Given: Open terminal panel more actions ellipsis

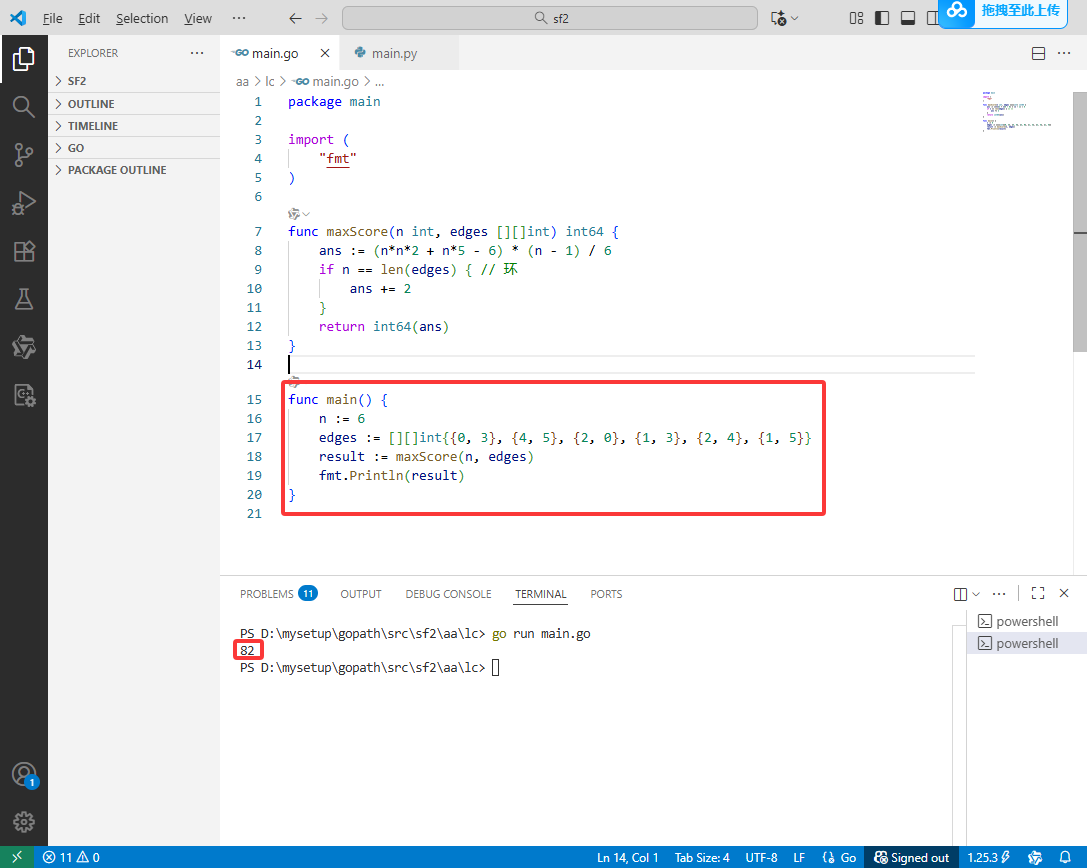Looking at the screenshot, I should click(x=999, y=594).
